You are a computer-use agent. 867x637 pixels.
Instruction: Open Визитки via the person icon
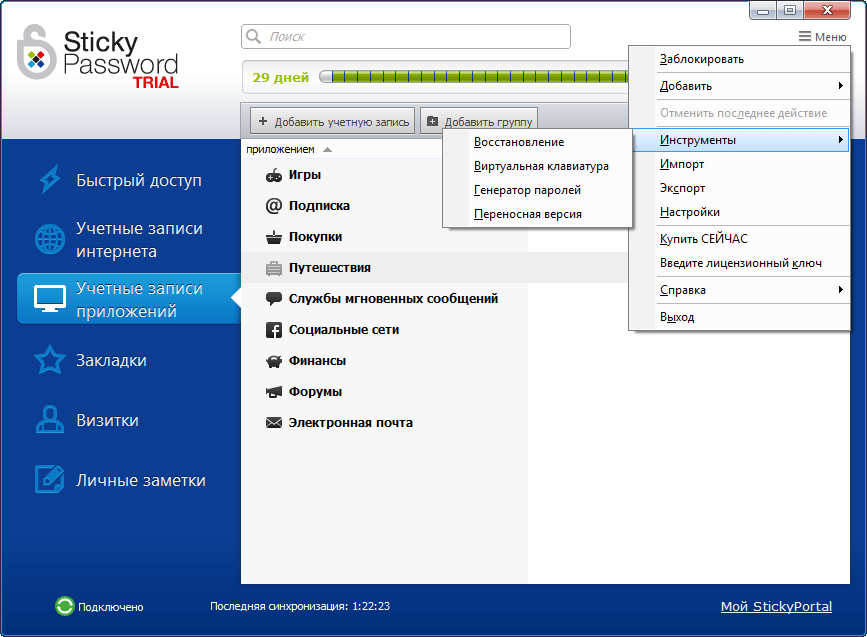pos(49,421)
